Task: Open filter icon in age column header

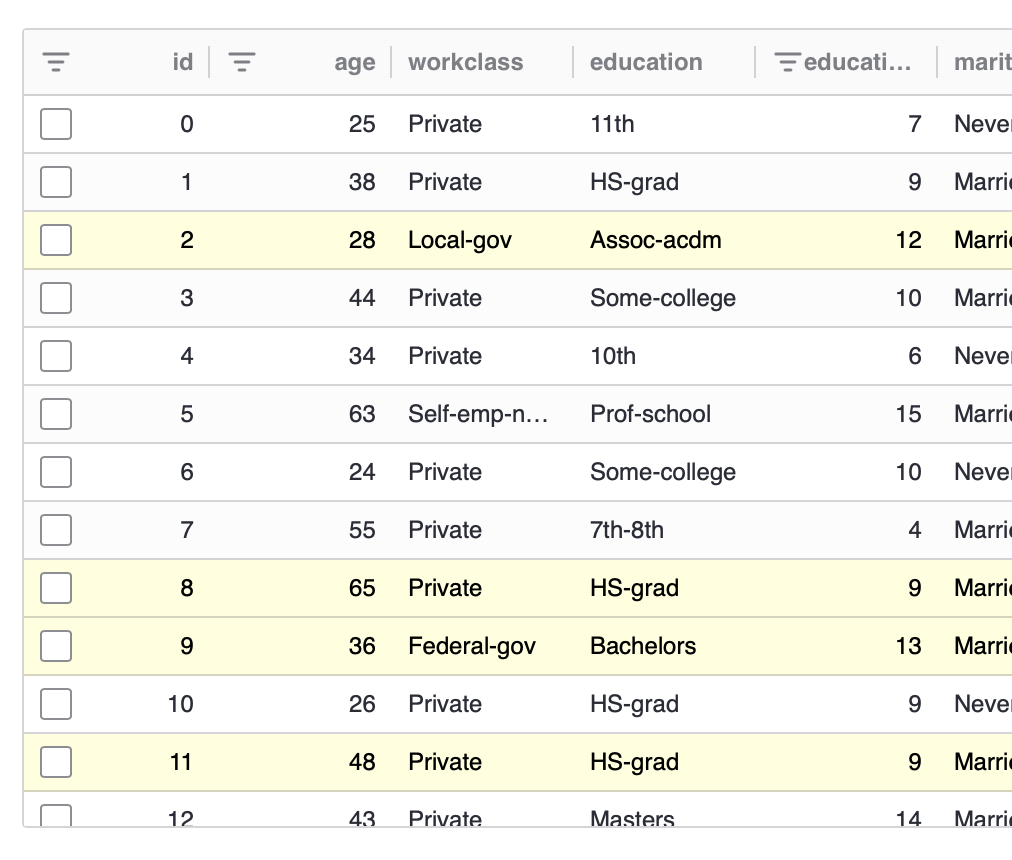Action: (x=242, y=62)
